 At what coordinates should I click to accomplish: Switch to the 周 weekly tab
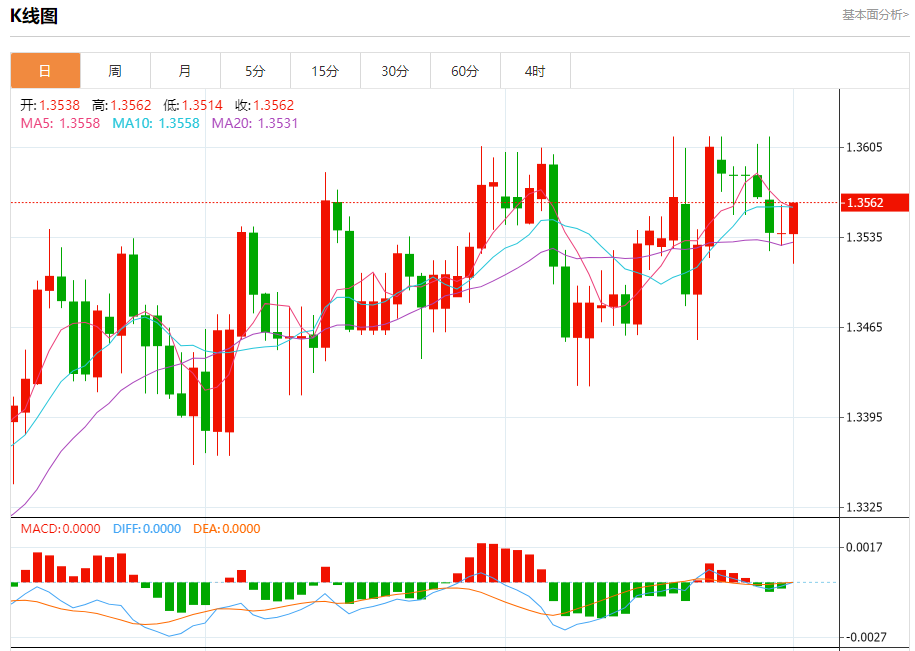click(116, 71)
